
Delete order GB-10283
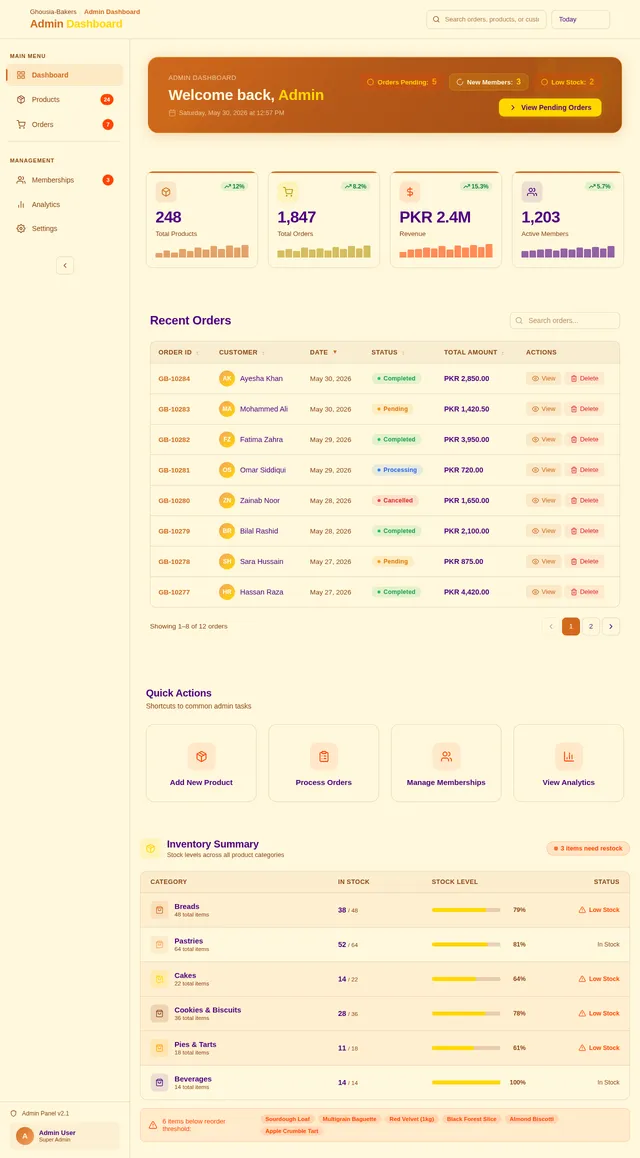585,409
